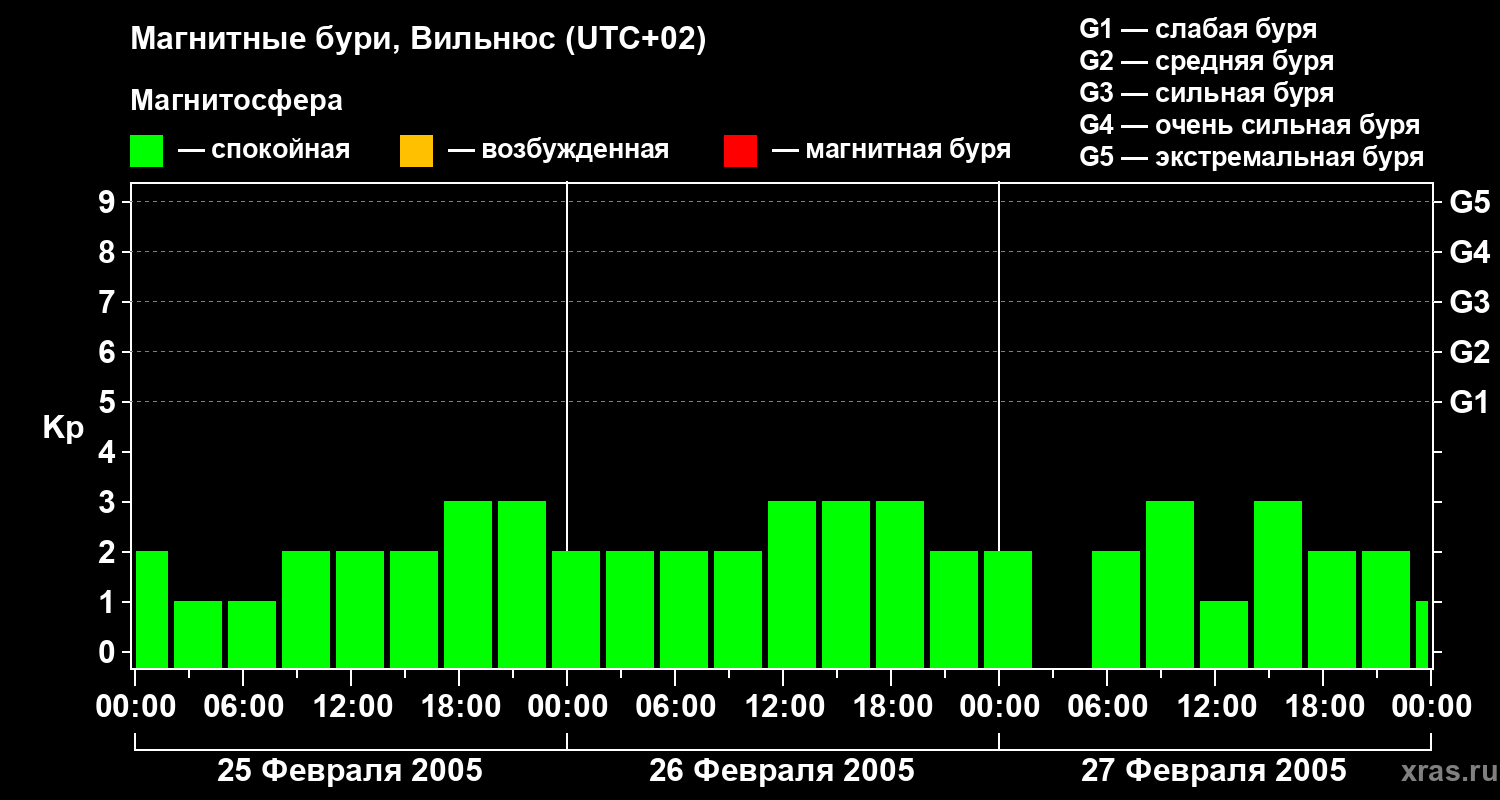The width and height of the screenshot is (1500, 800).
Task: Click the 'Kp' axis title
Action: point(63,428)
